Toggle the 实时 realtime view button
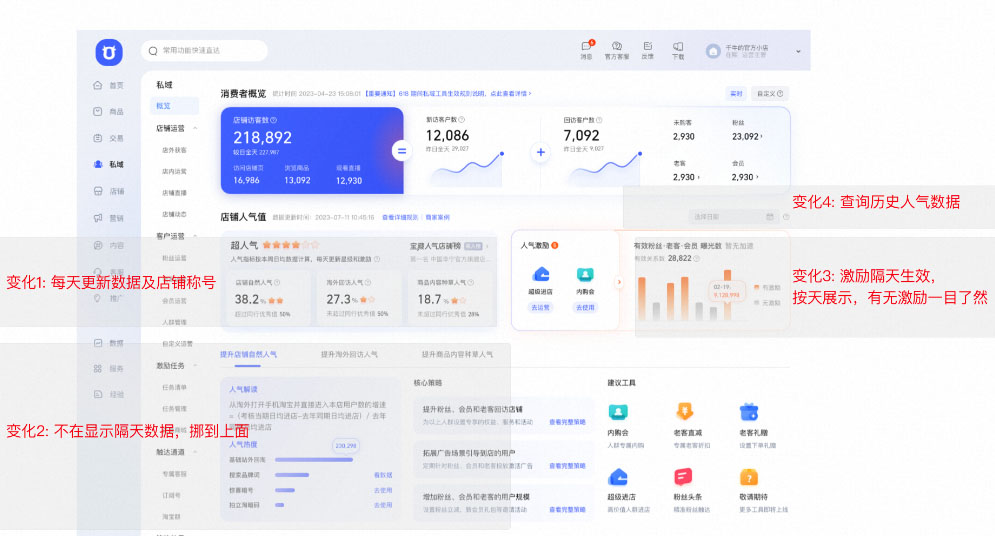Image resolution: width=995 pixels, height=536 pixels. pyautogui.click(x=736, y=94)
